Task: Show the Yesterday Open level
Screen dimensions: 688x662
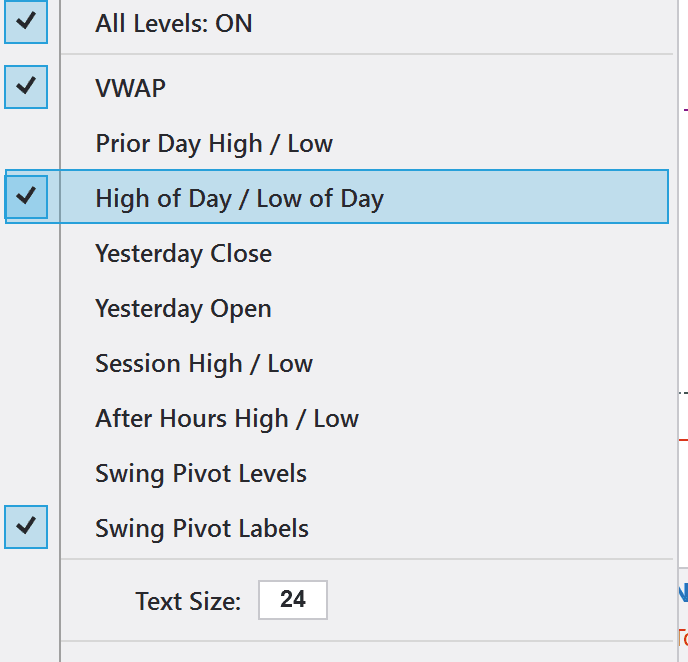Action: coord(183,308)
